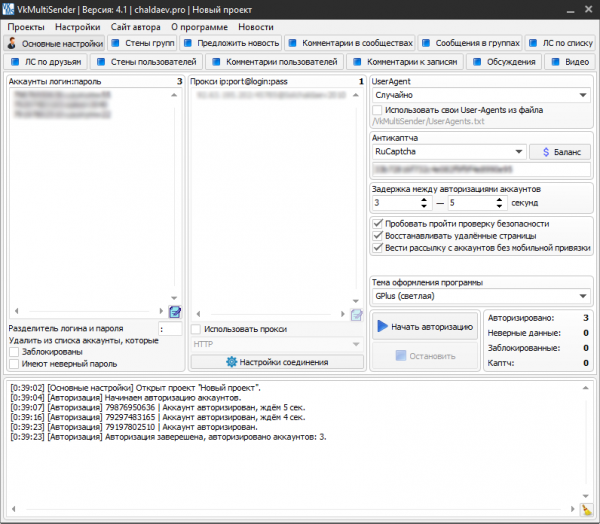This screenshot has height=524, width=600.
Task: Open О программе menu
Action: click(199, 27)
